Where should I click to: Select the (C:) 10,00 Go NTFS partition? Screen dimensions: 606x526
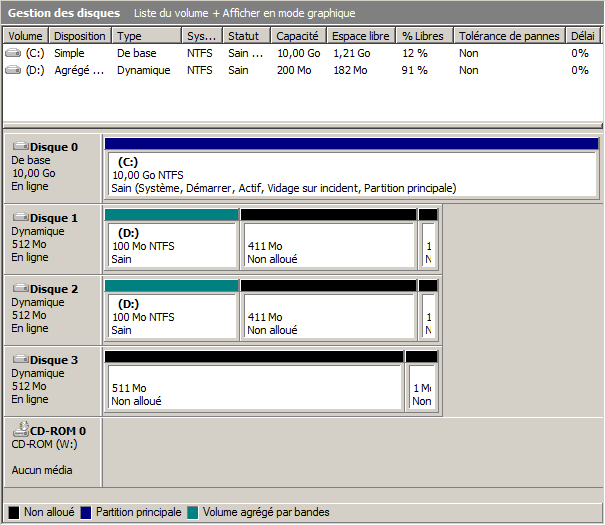point(350,174)
